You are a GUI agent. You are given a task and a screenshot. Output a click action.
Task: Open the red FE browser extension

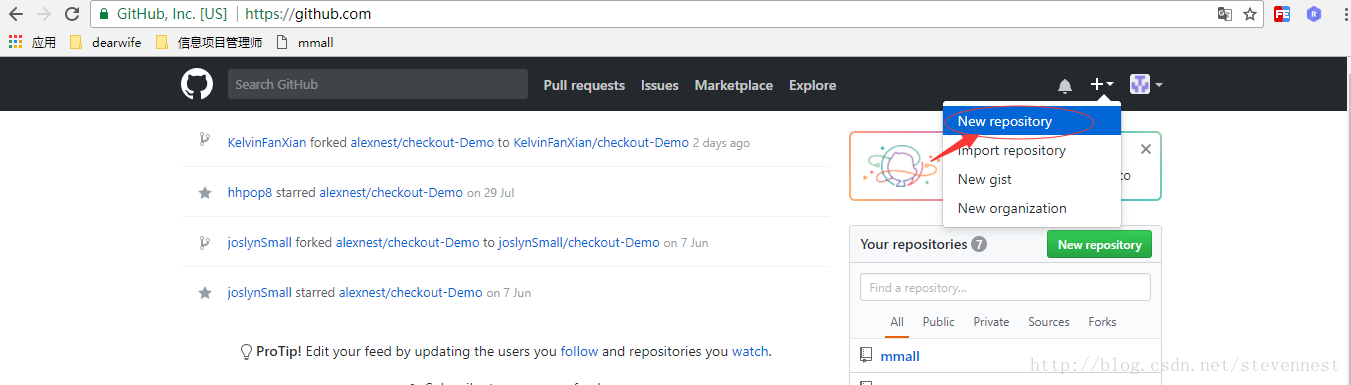coord(1282,14)
